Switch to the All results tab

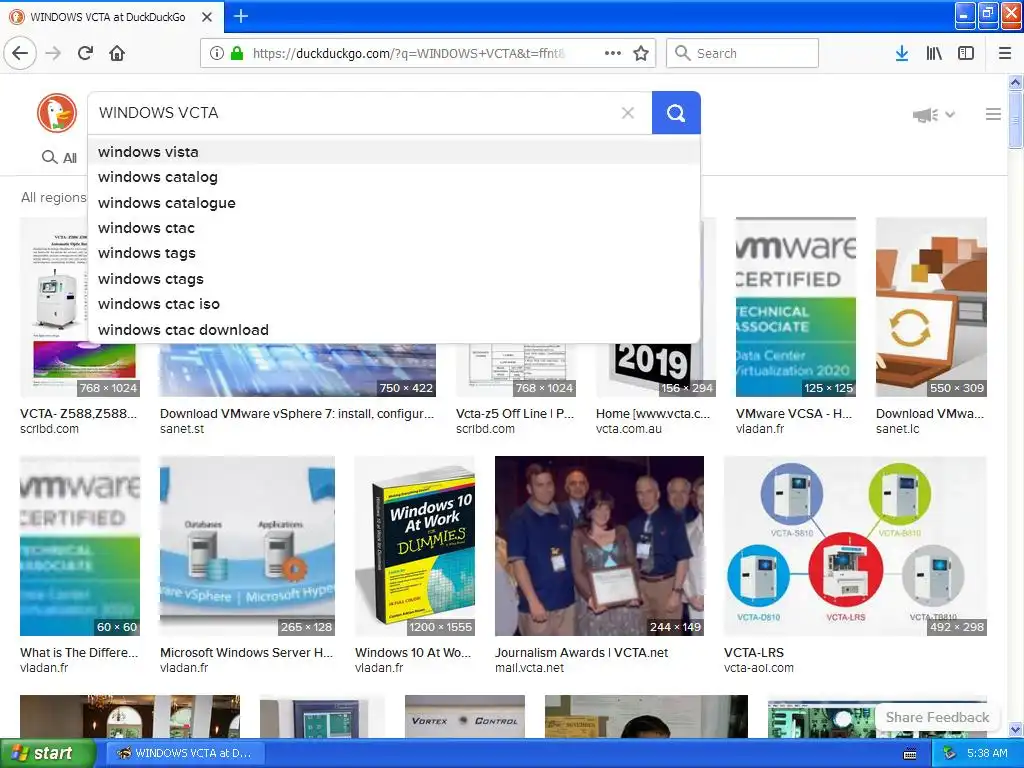click(59, 157)
